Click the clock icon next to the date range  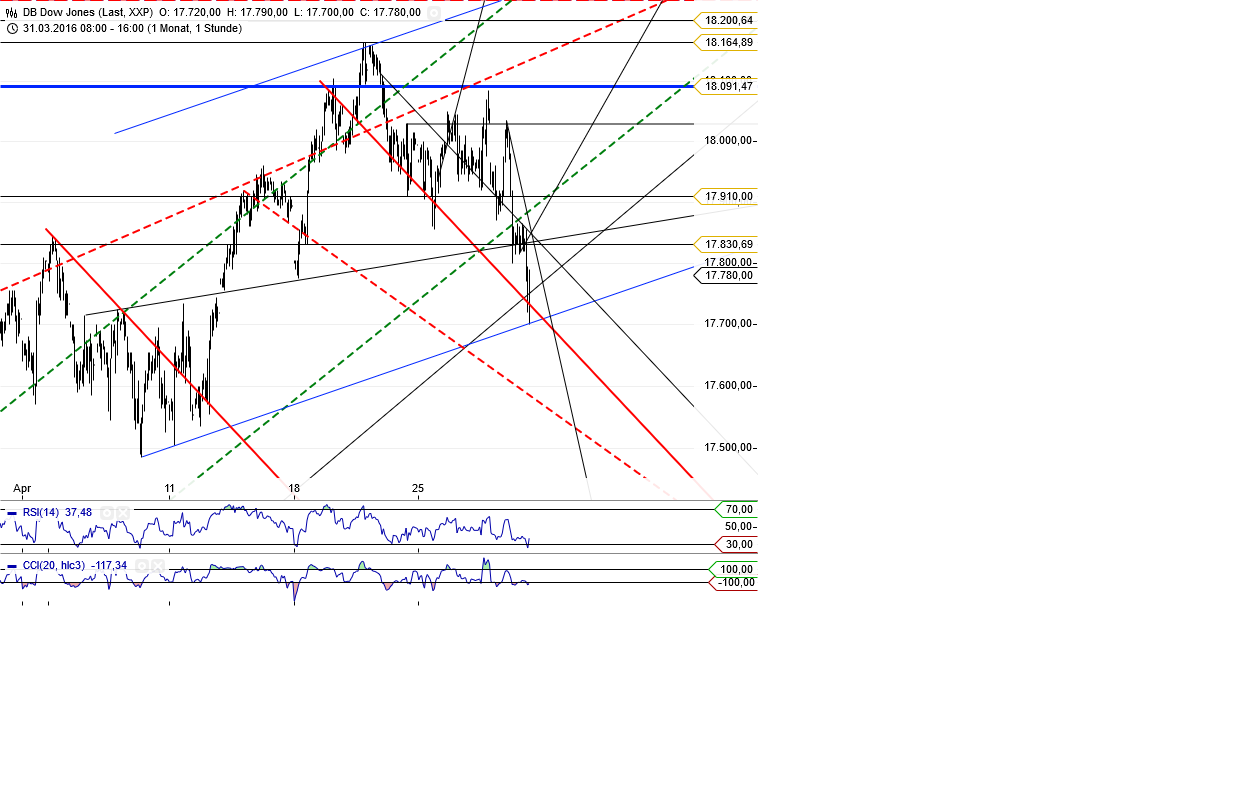[13, 28]
